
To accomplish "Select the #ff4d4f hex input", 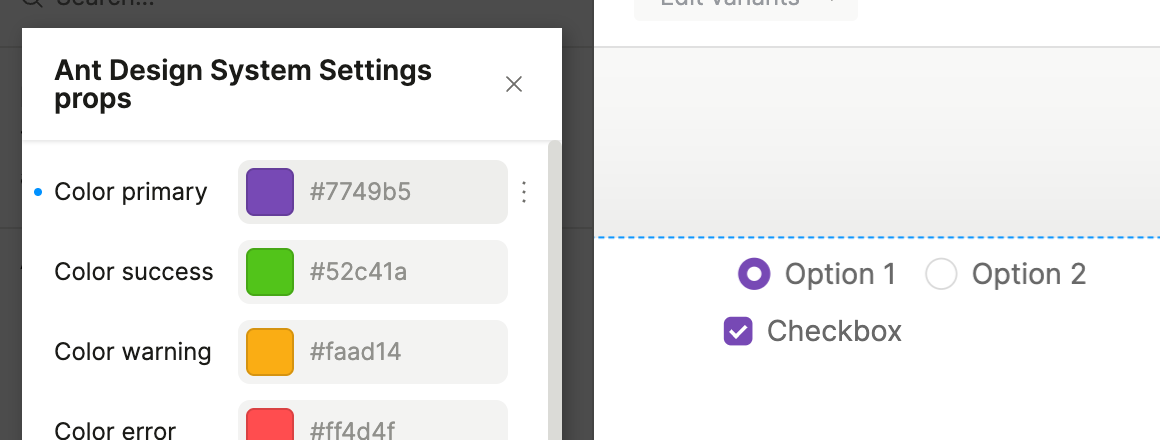I will pos(400,430).
